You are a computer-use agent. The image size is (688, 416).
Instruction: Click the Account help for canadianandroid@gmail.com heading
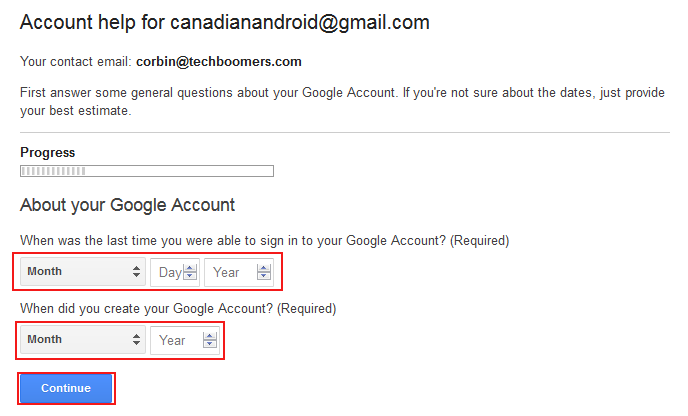(x=225, y=22)
